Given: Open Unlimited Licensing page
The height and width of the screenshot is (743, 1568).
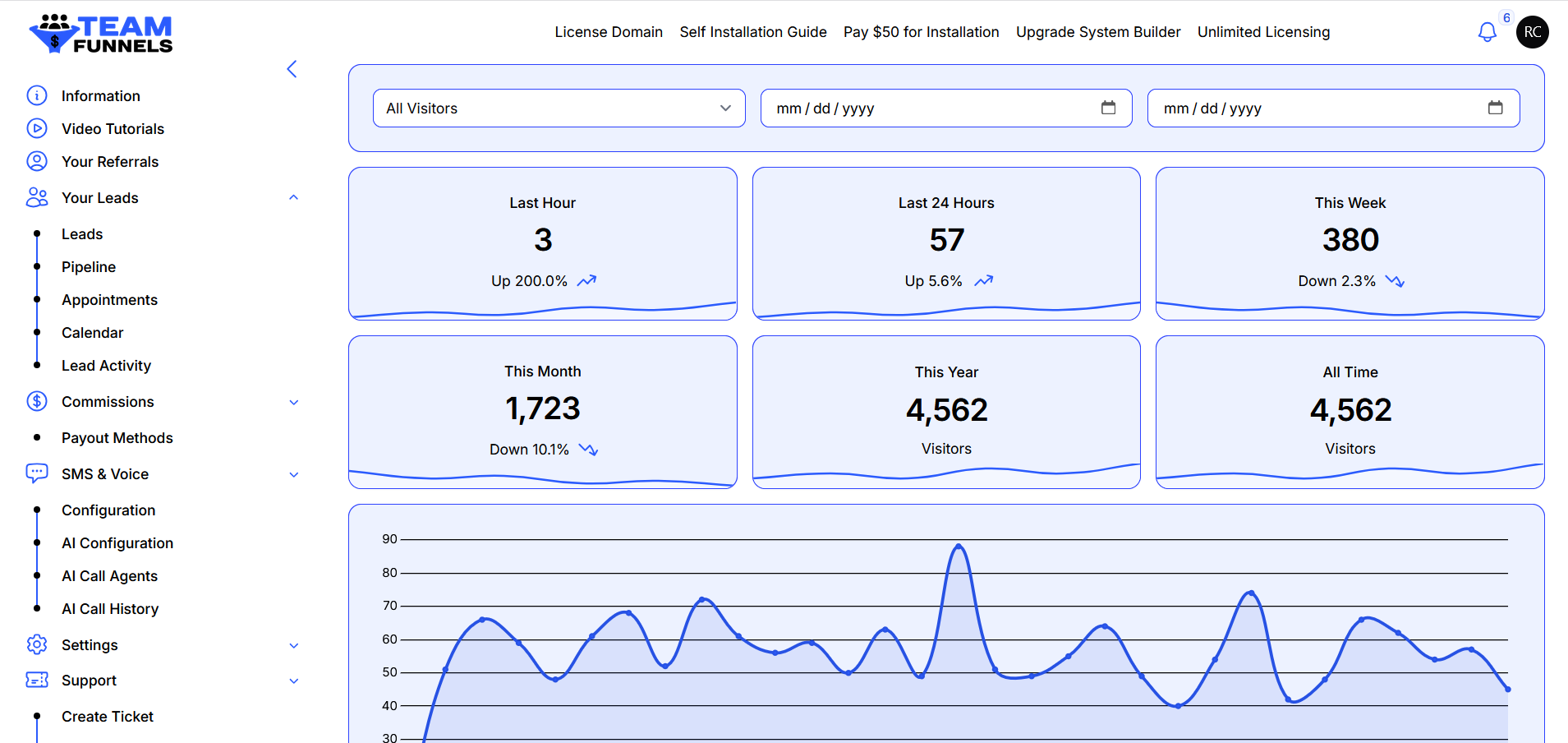Looking at the screenshot, I should click(x=1263, y=32).
